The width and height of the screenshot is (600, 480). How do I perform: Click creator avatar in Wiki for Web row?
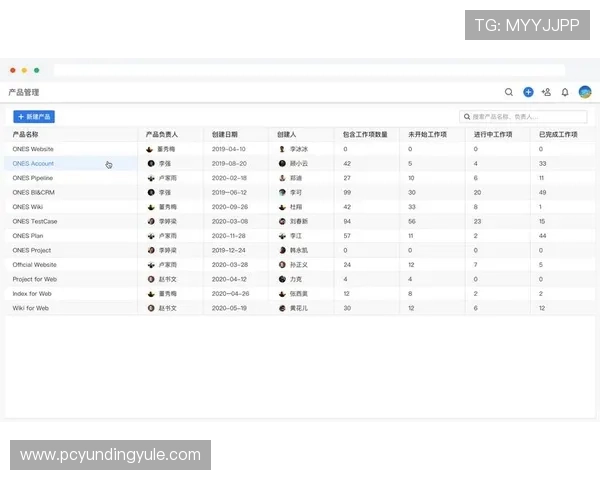(282, 308)
